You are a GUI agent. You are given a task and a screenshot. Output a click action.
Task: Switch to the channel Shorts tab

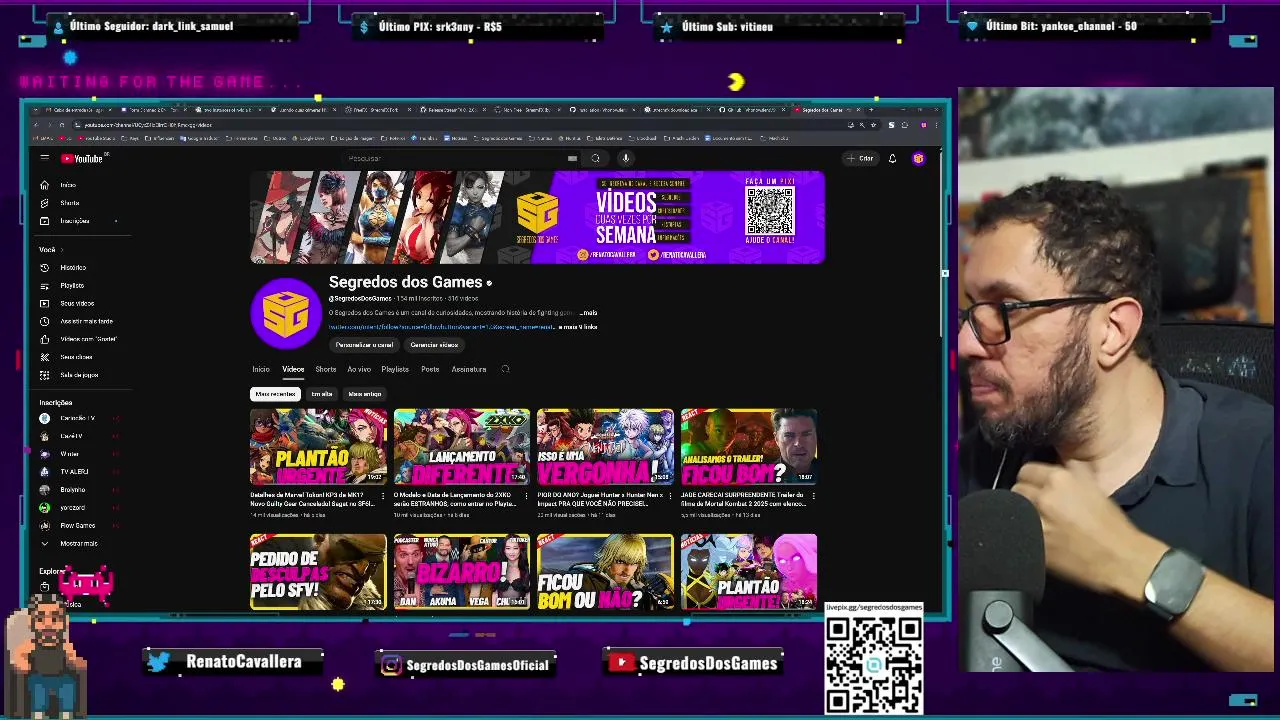pos(326,369)
